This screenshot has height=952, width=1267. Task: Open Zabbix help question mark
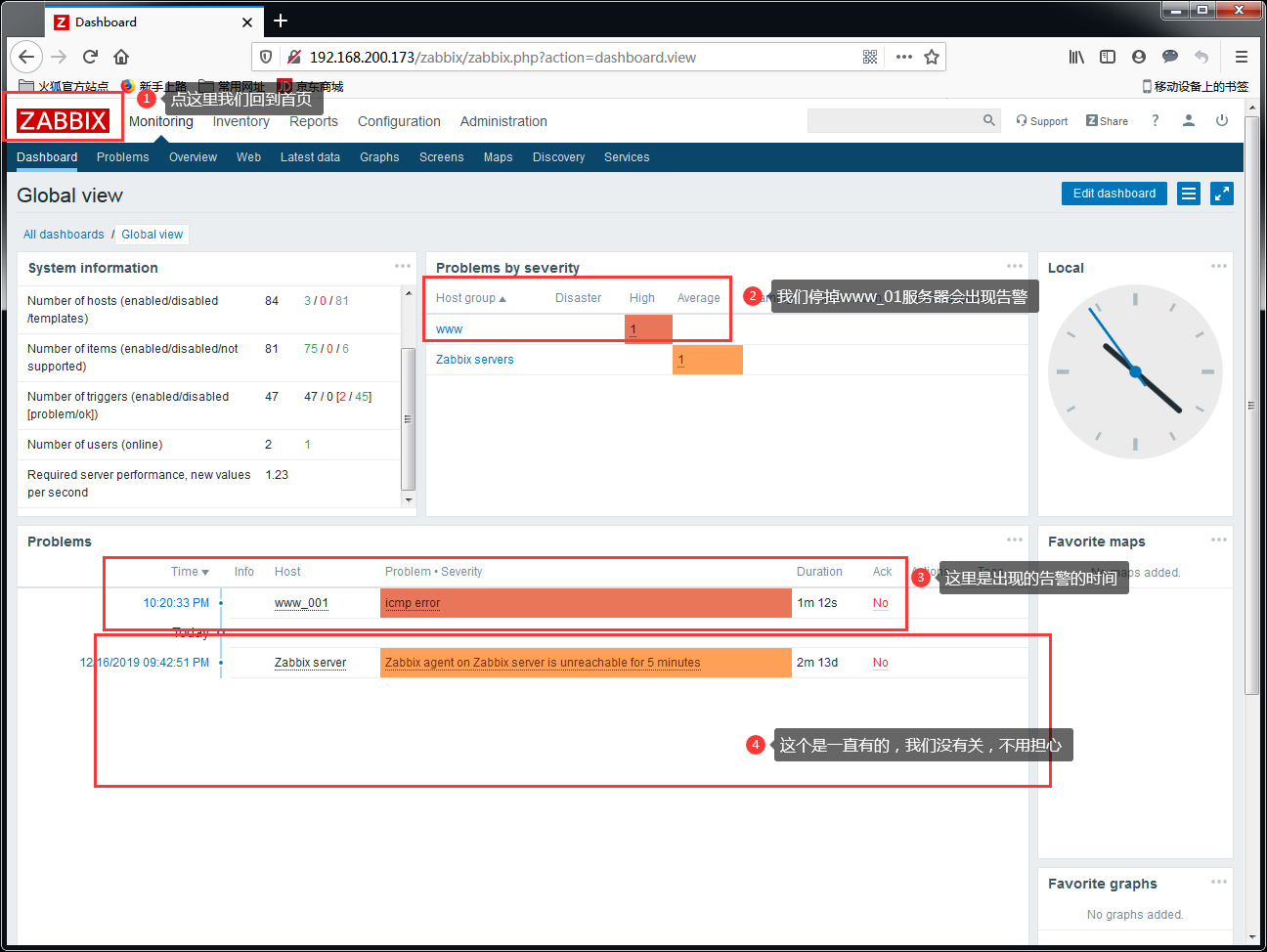click(x=1156, y=120)
